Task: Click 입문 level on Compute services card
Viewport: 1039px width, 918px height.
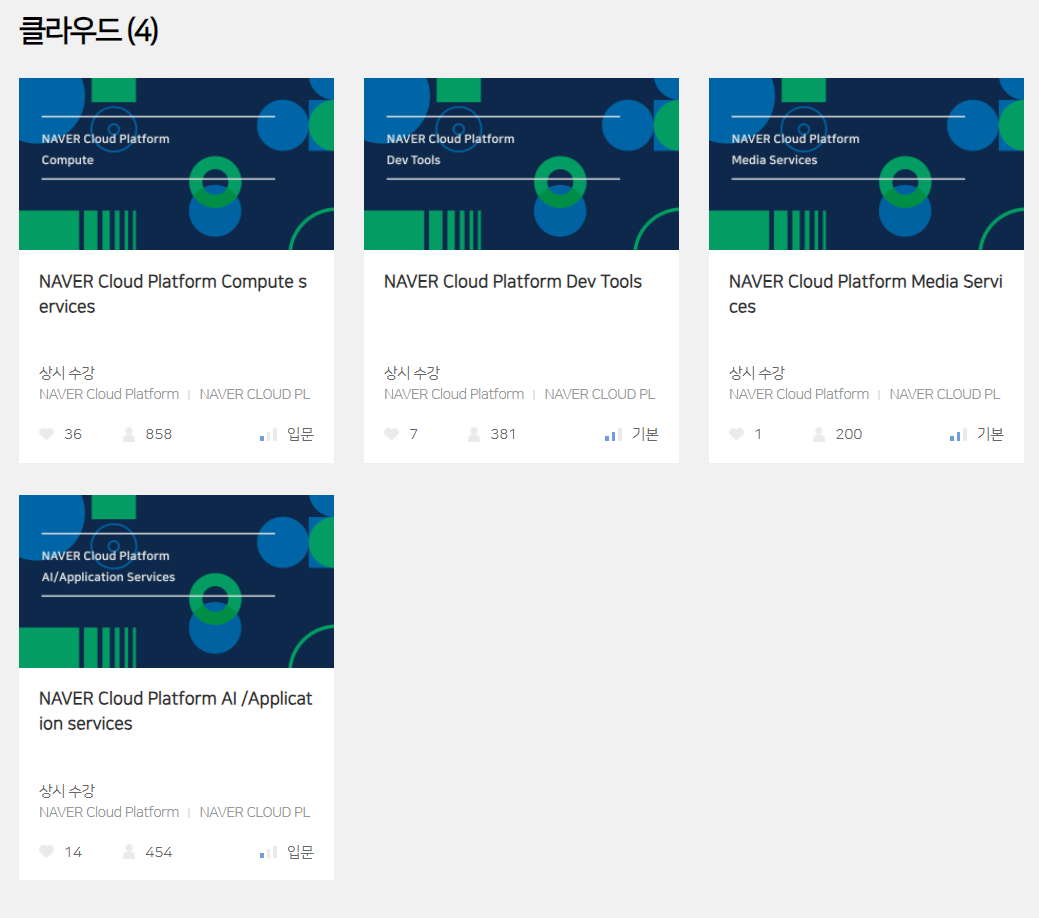Action: 300,434
